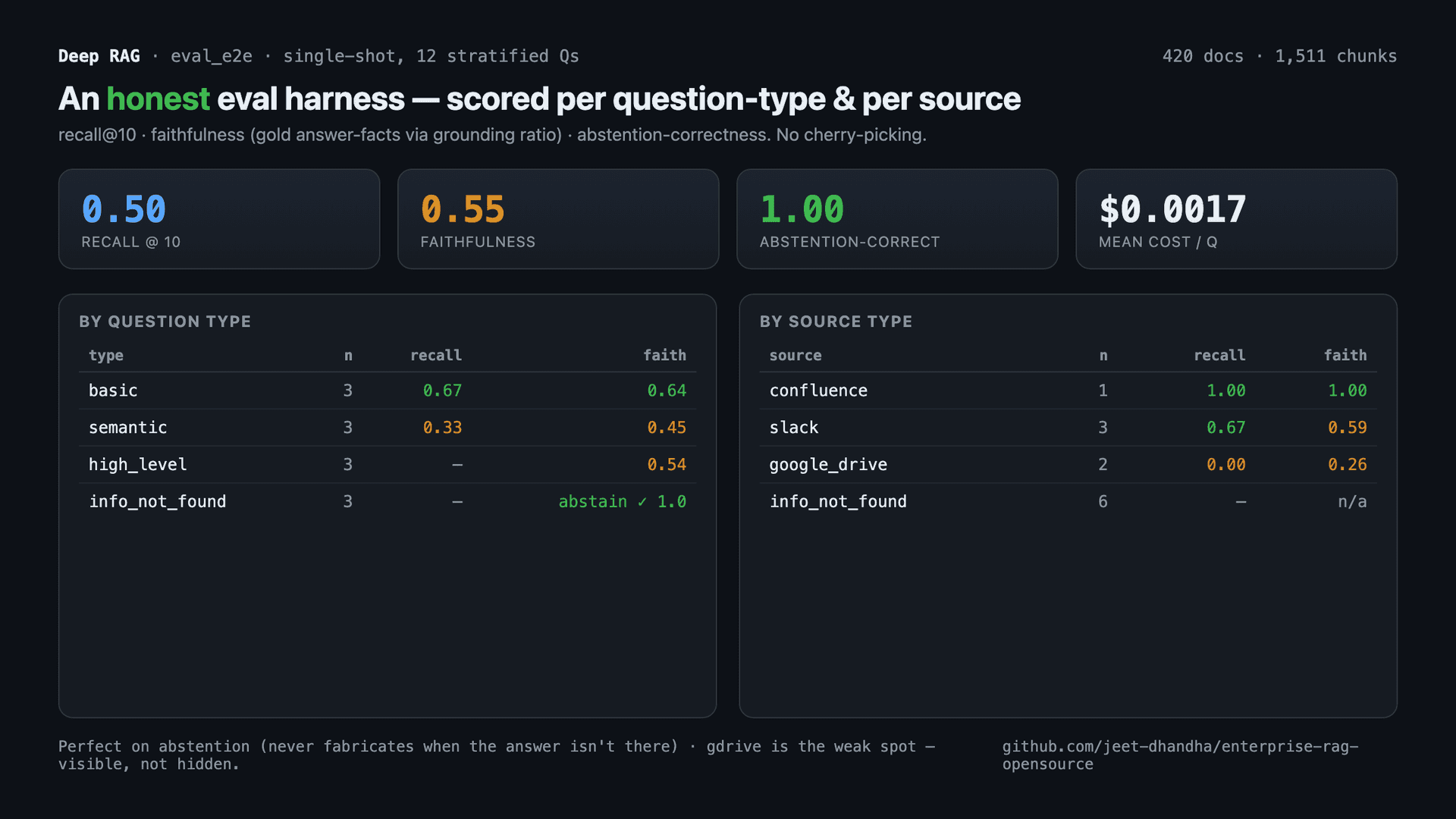
Task: Click the abstain ✓ 1.0 value
Action: coord(622,502)
